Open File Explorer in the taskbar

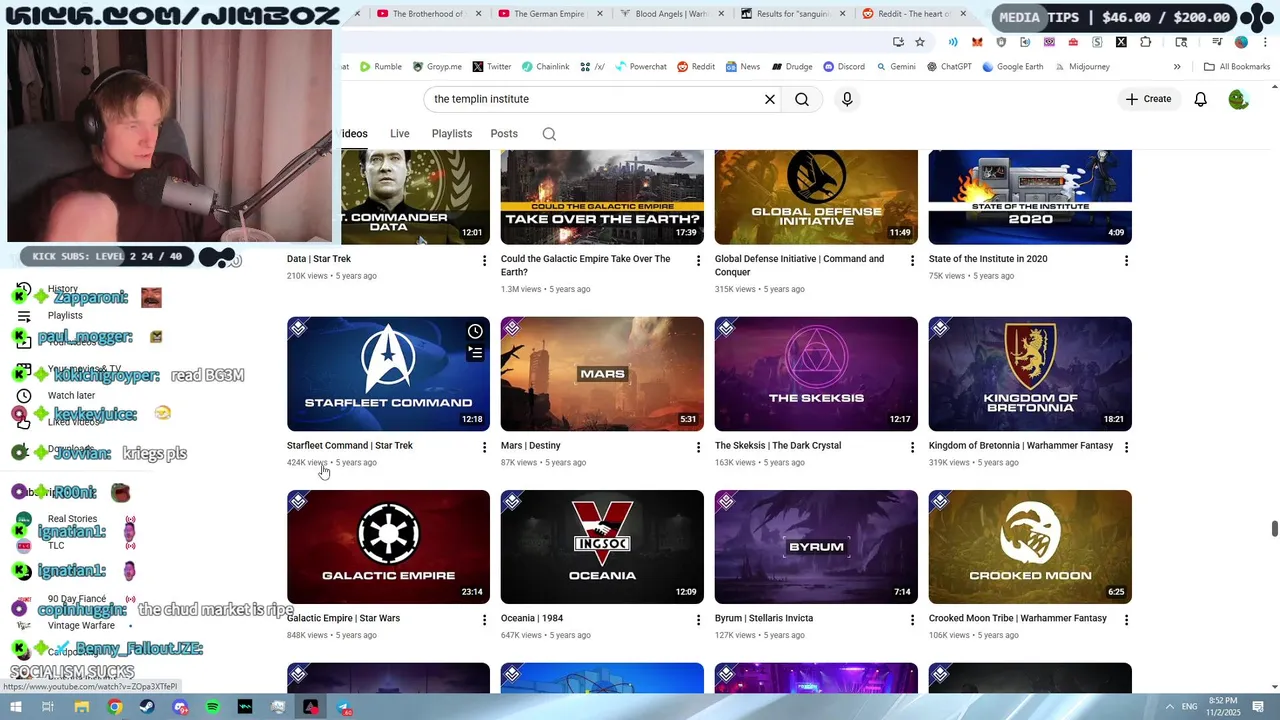[x=82, y=707]
